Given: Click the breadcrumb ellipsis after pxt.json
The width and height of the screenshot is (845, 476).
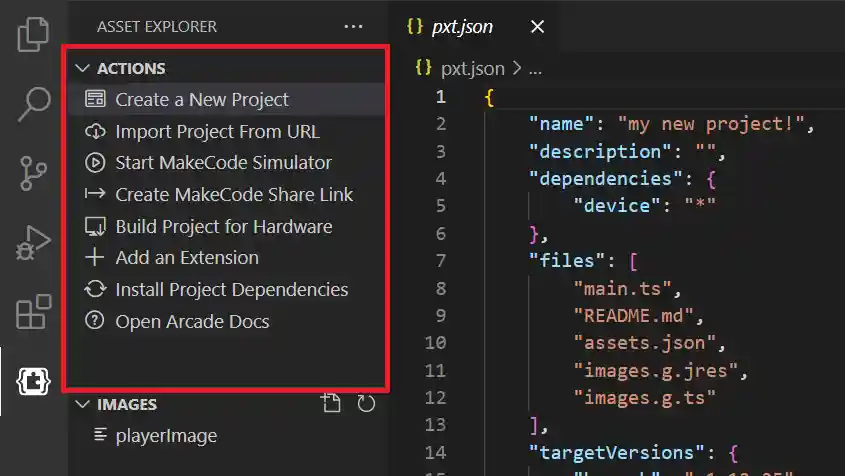Looking at the screenshot, I should point(535,70).
